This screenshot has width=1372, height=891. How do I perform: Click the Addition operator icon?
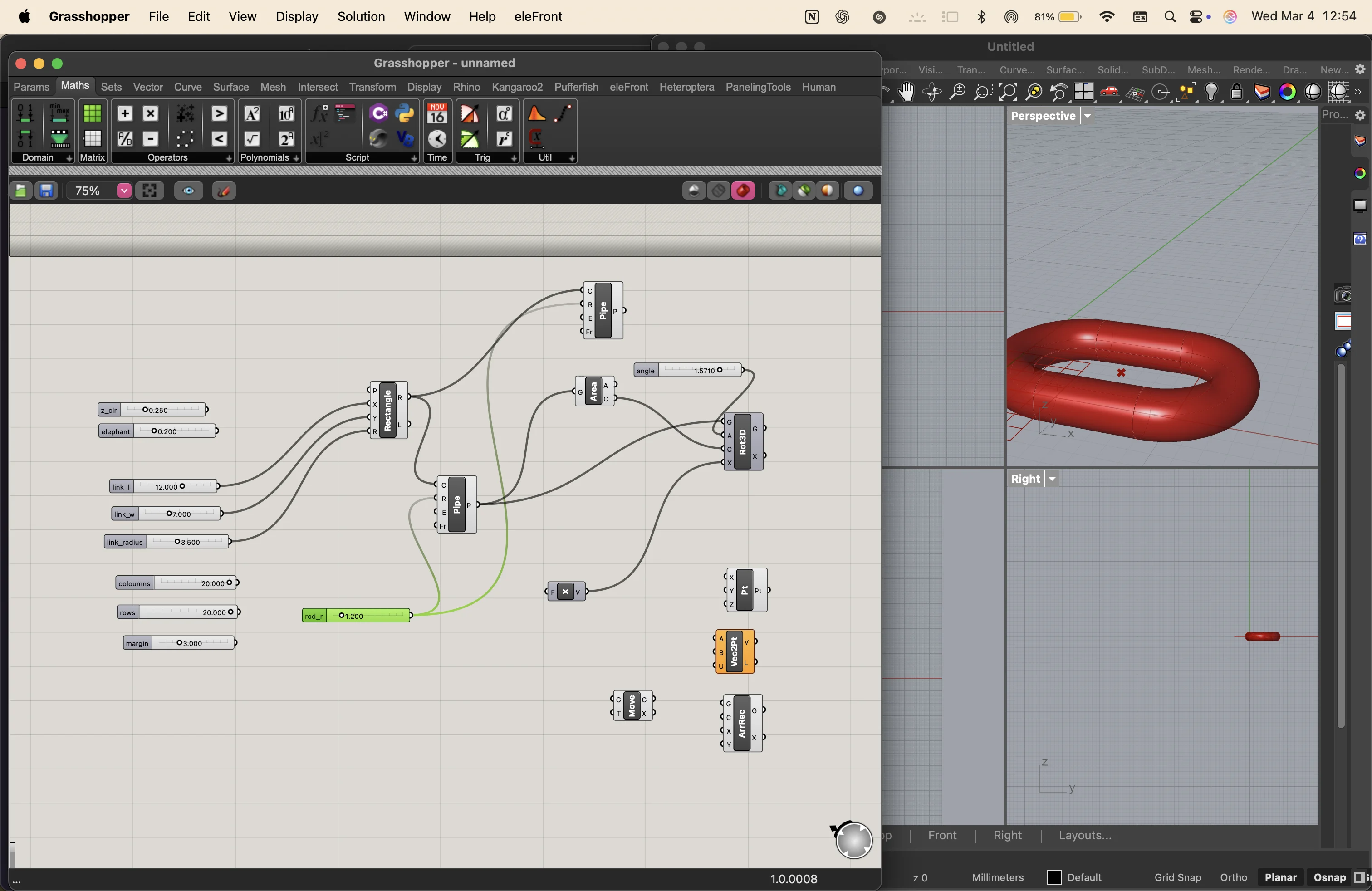(124, 113)
